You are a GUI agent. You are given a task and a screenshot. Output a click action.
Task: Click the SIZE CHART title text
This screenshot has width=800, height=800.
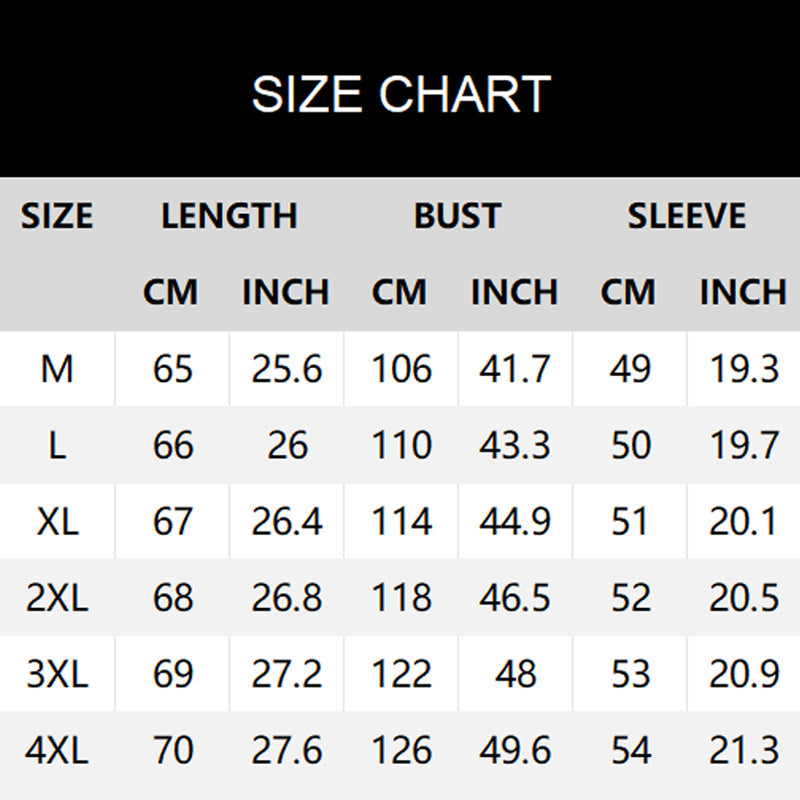pos(400,94)
